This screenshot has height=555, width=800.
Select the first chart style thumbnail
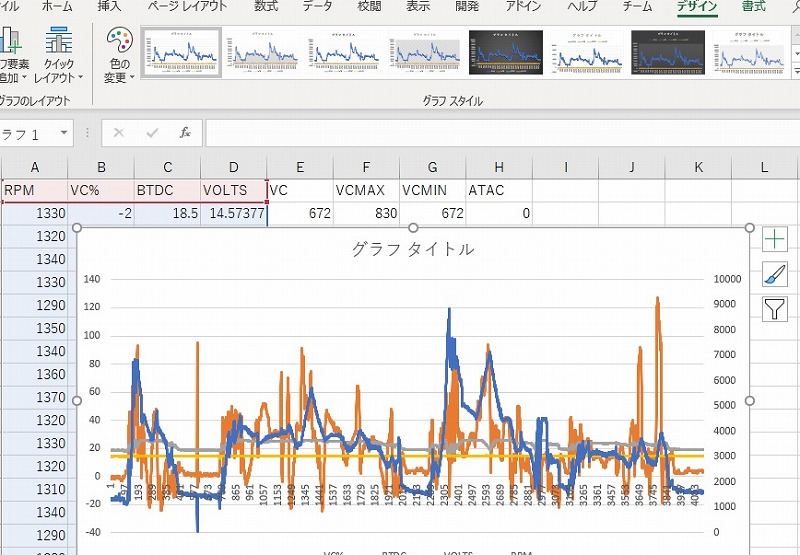[180, 52]
